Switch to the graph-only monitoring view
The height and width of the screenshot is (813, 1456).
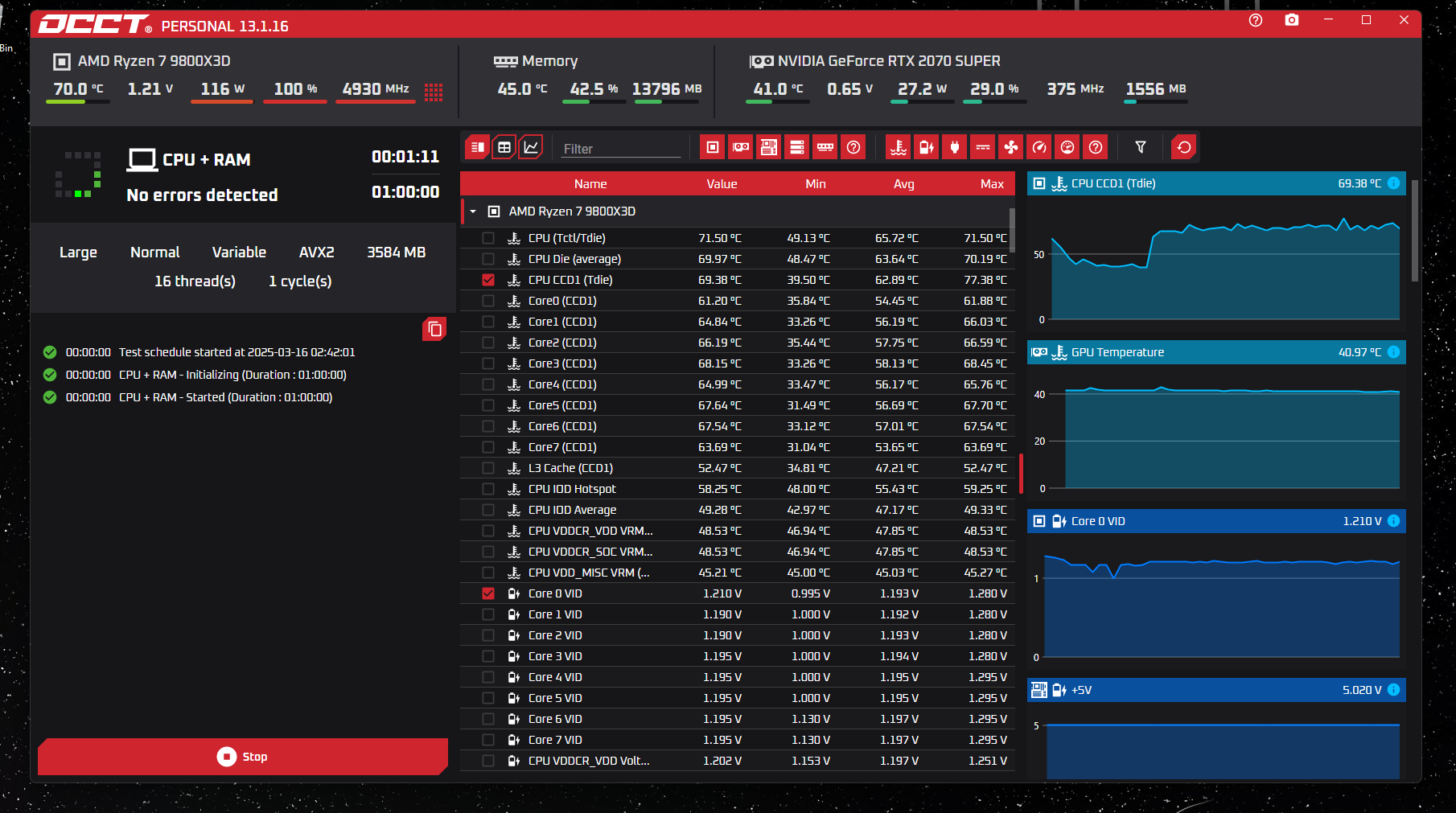531,147
